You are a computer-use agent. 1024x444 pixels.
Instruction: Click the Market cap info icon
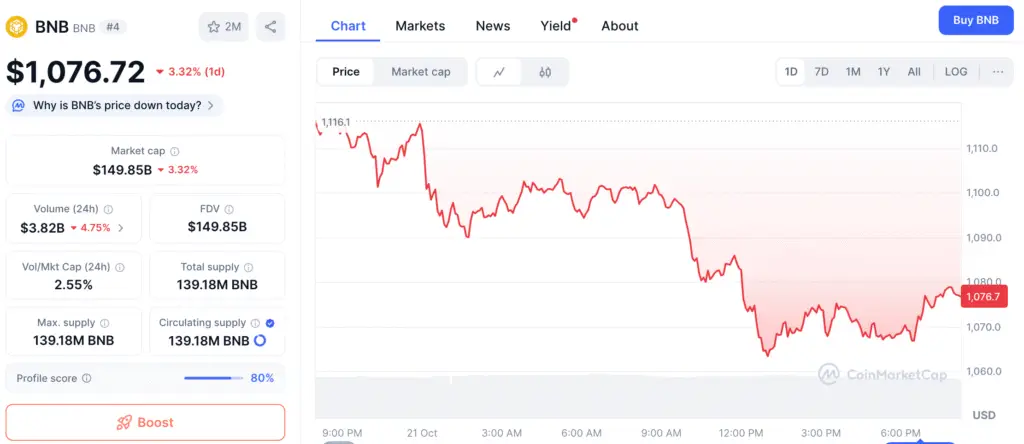175,151
